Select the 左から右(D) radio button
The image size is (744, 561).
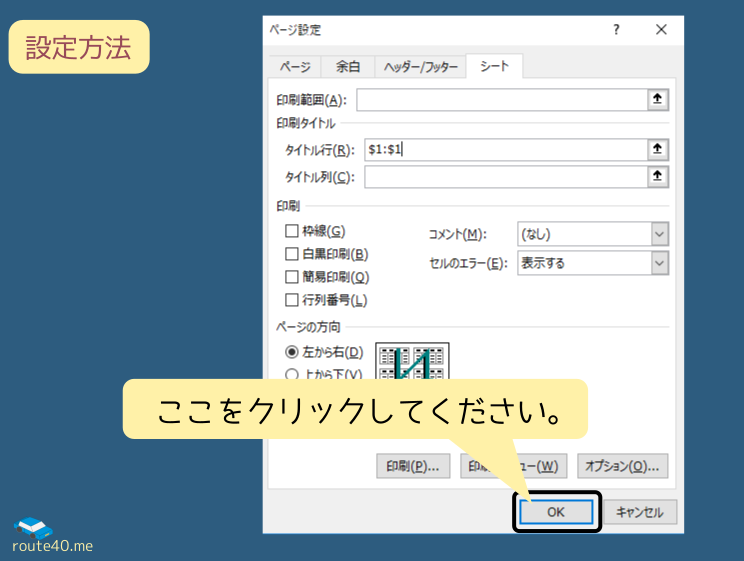[x=291, y=352]
